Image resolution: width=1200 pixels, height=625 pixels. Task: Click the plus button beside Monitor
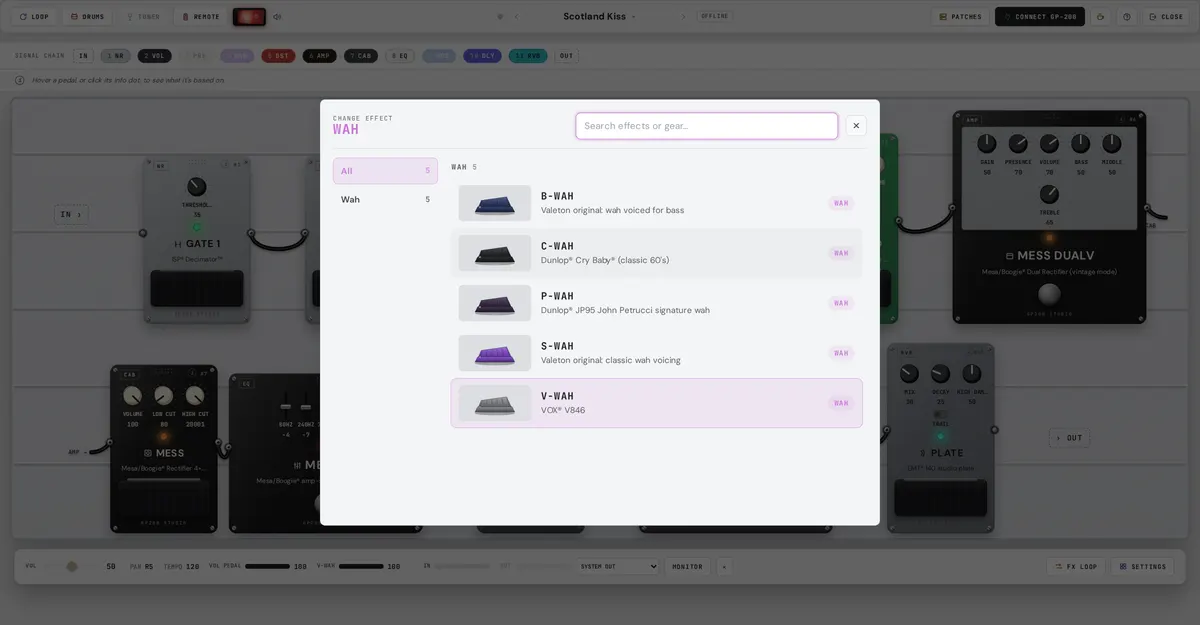[x=724, y=566]
